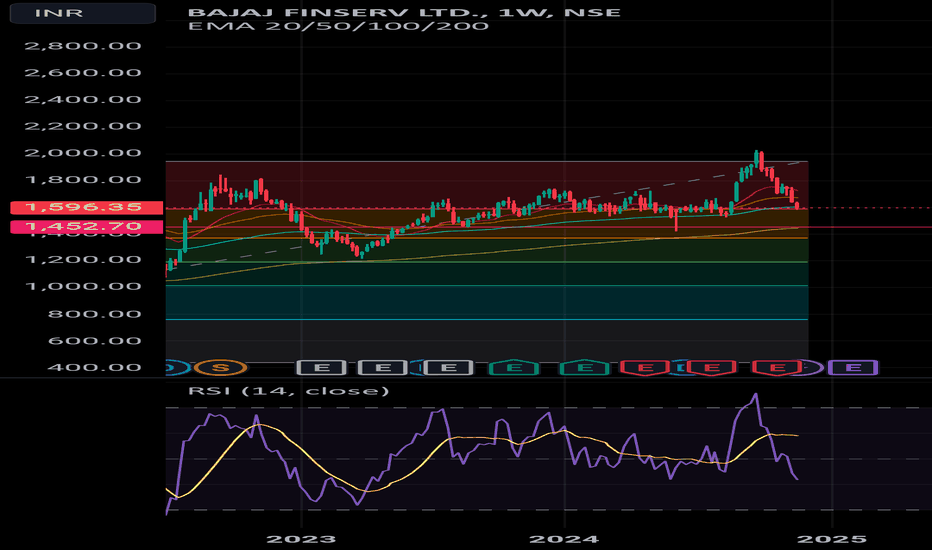The width and height of the screenshot is (932, 550).
Task: Click the second gray E earnings marker
Action: click(383, 368)
